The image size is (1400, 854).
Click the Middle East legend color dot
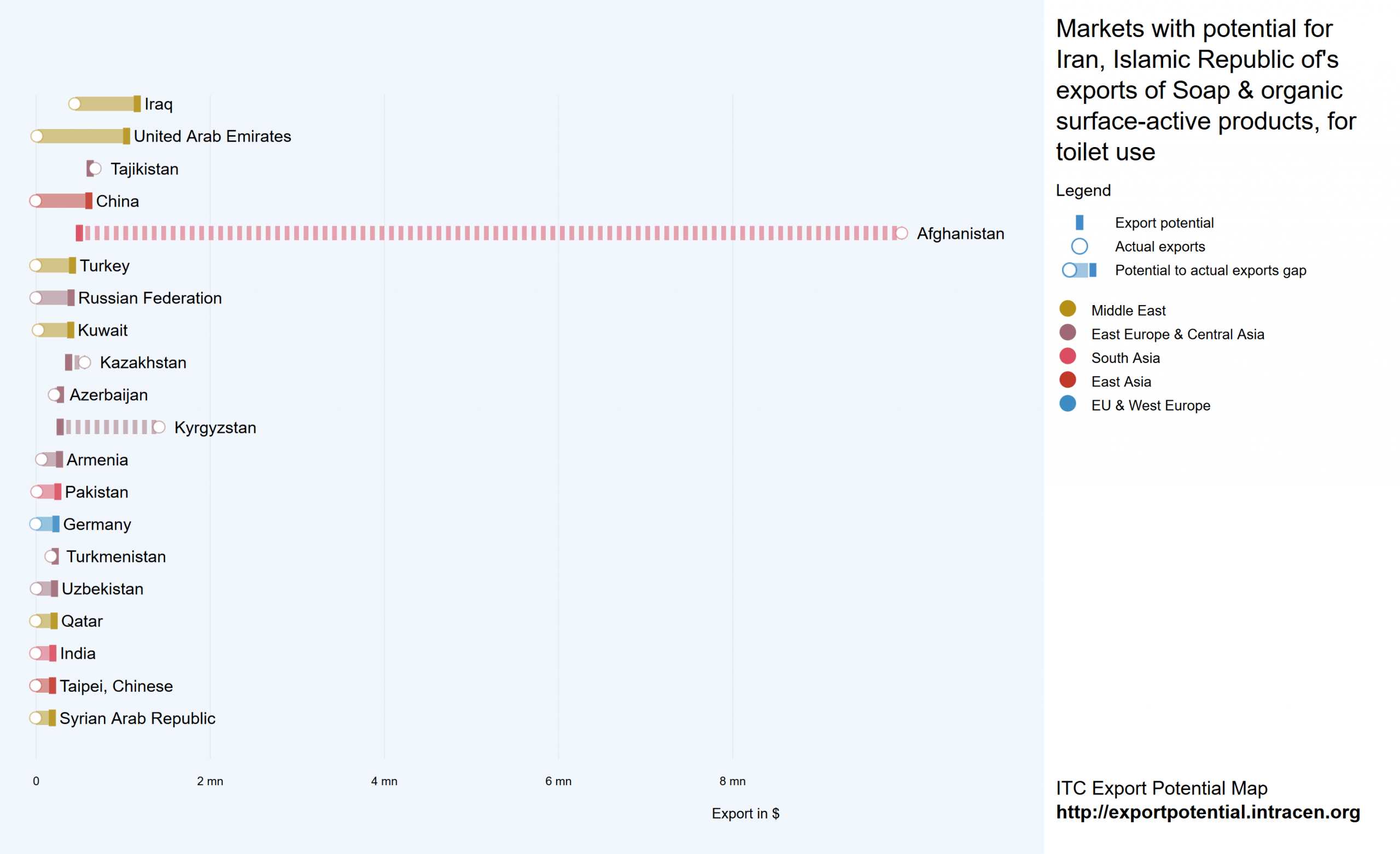(x=1067, y=308)
